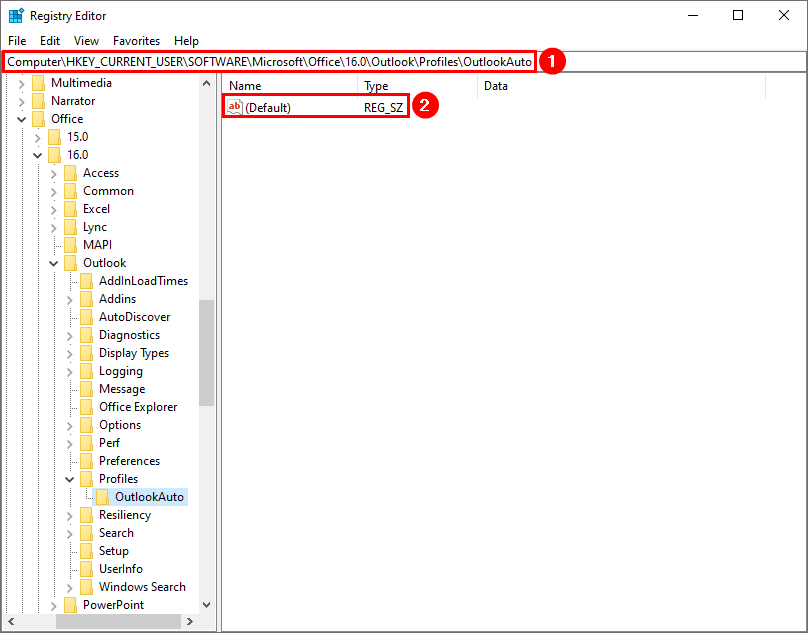The height and width of the screenshot is (633, 808).
Task: Open the File menu
Action: pyautogui.click(x=17, y=41)
